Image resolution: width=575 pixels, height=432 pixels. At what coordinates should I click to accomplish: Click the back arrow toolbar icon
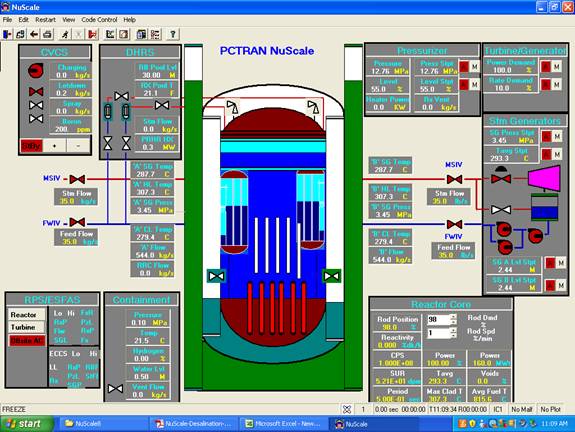pyautogui.click(x=34, y=34)
